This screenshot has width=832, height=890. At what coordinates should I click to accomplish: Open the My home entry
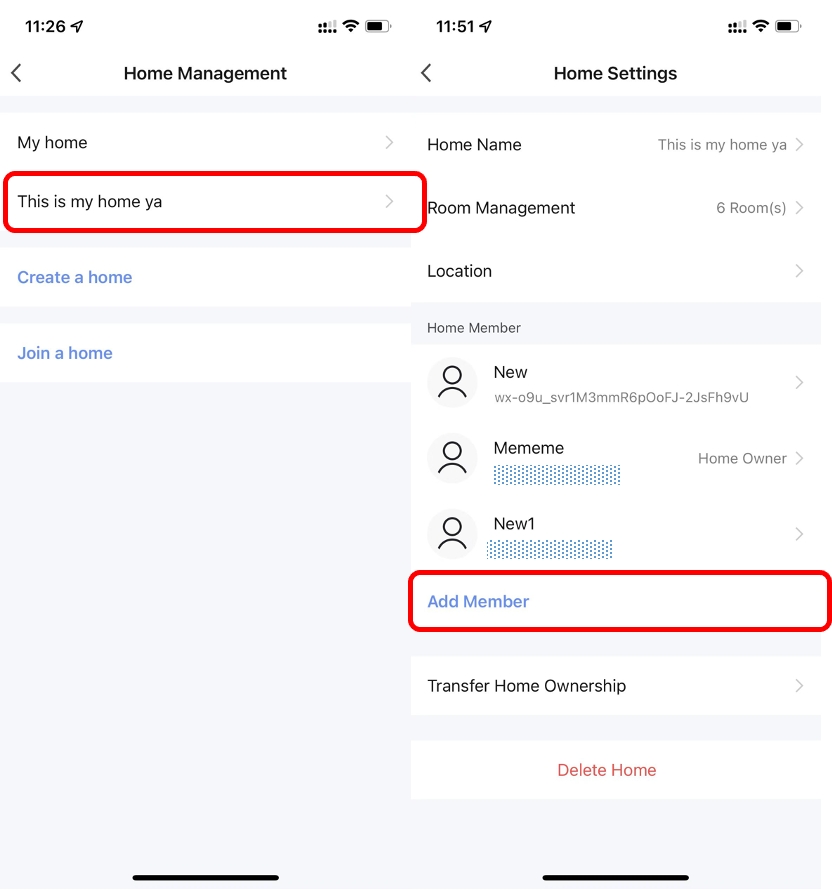tap(205, 143)
